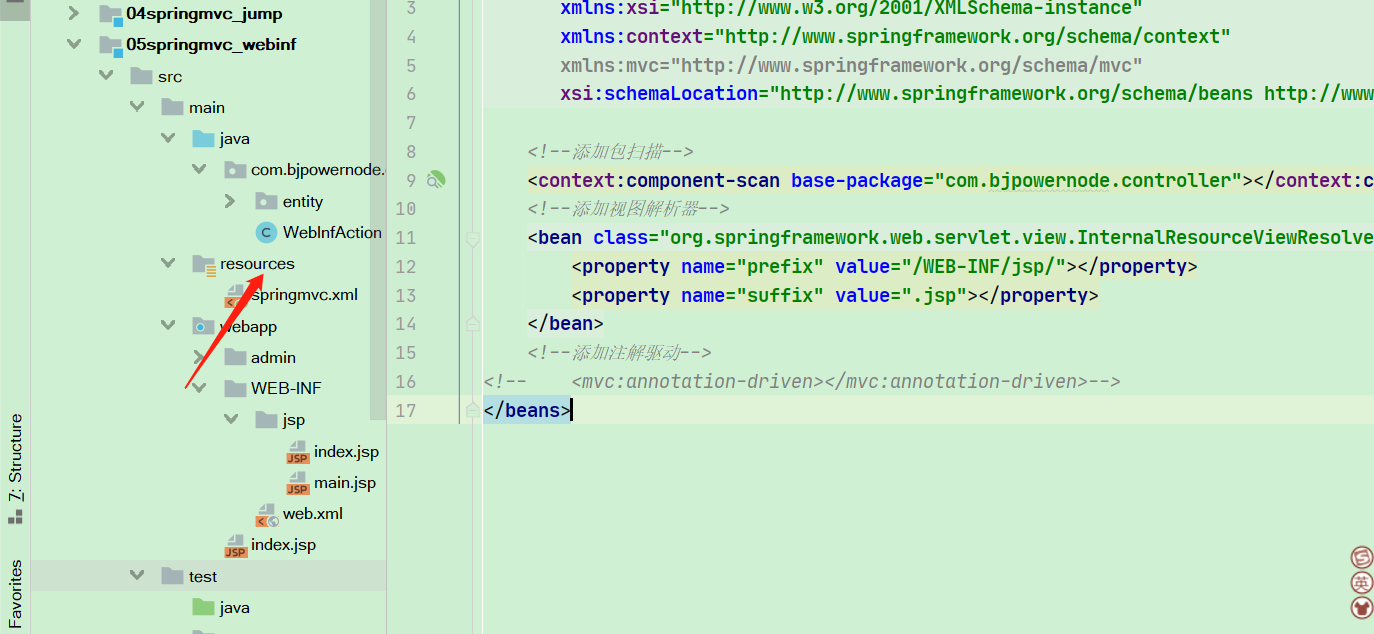Image resolution: width=1374 pixels, height=634 pixels.
Task: Toggle the fold marker beside closing beans tag
Action: tap(472, 410)
